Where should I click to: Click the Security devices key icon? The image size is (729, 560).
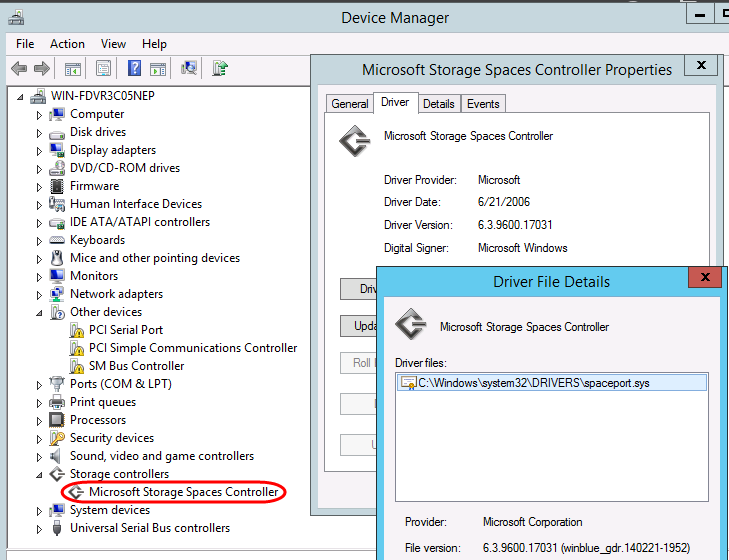[57, 438]
